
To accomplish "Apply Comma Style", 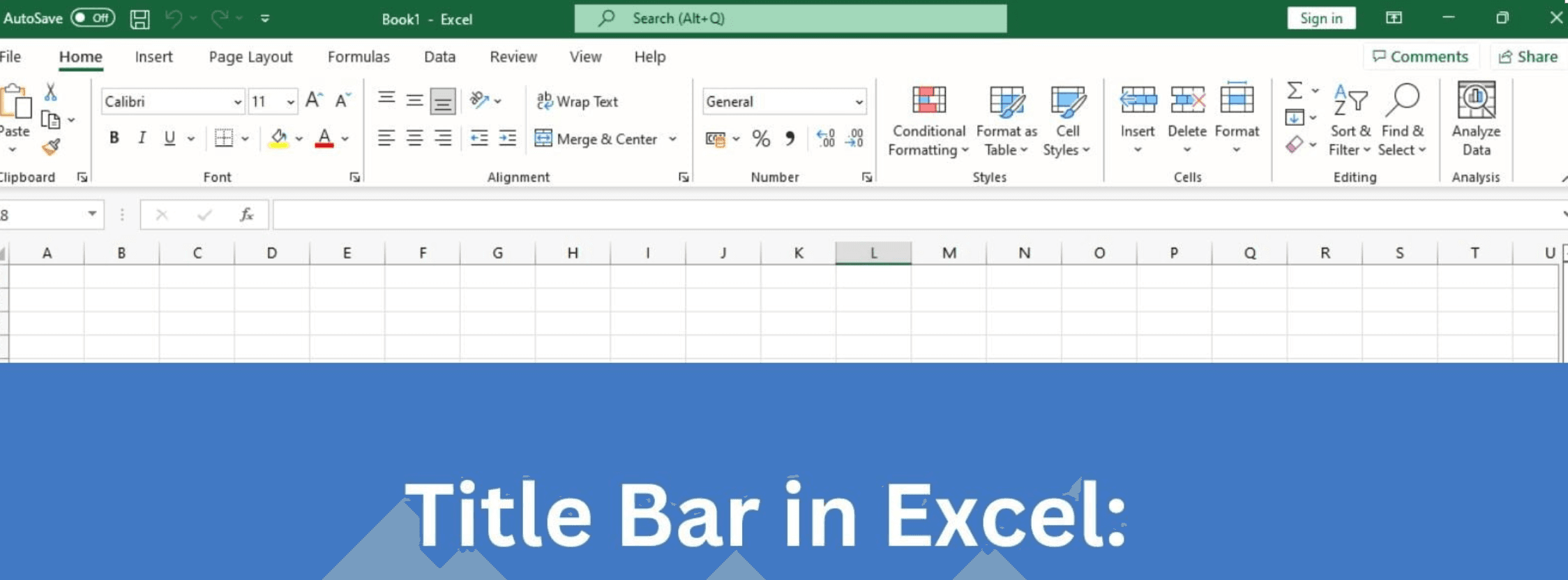I will (790, 139).
